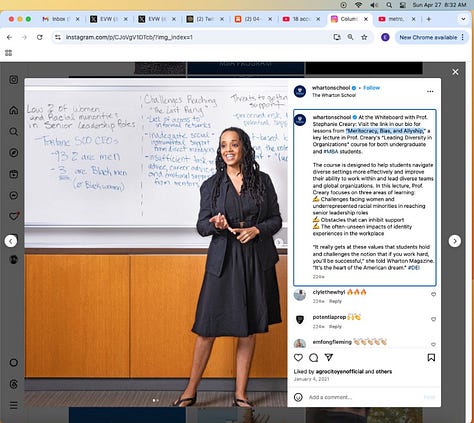Image resolution: width=474 pixels, height=423 pixels.
Task: Close the Instagram post overlay
Action: point(455,72)
